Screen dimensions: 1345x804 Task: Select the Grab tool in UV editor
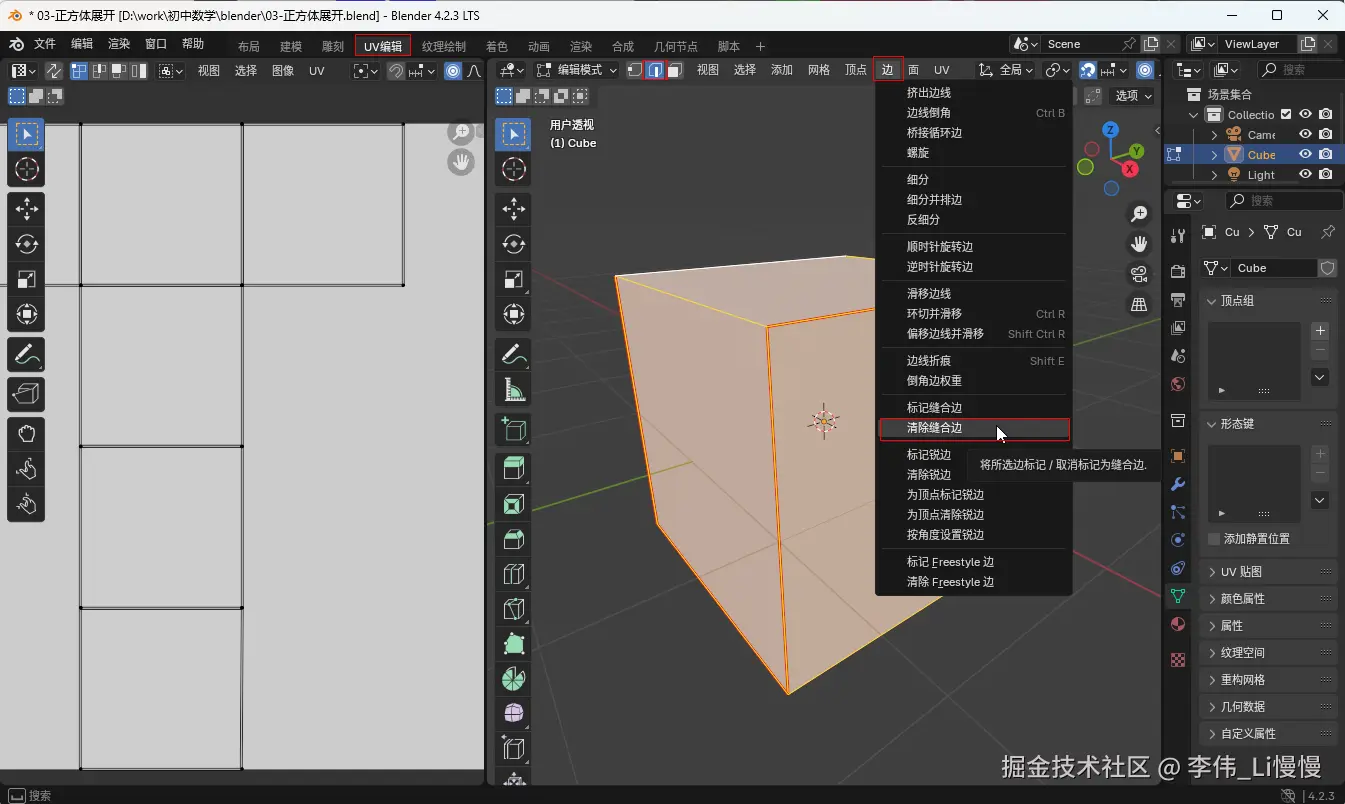pyautogui.click(x=26, y=433)
